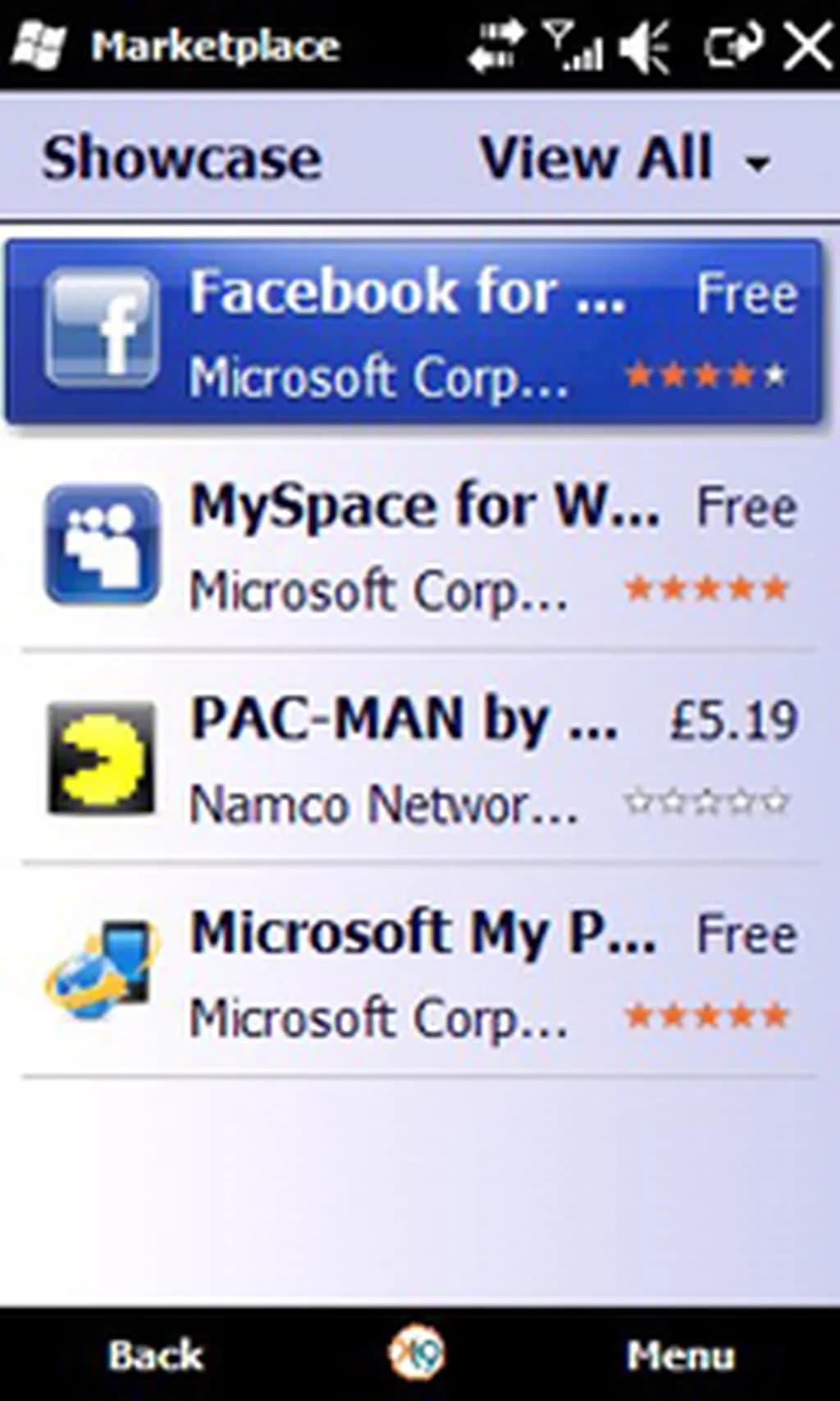Select the Showcase heading
This screenshot has height=1401, width=840.
pos(181,157)
